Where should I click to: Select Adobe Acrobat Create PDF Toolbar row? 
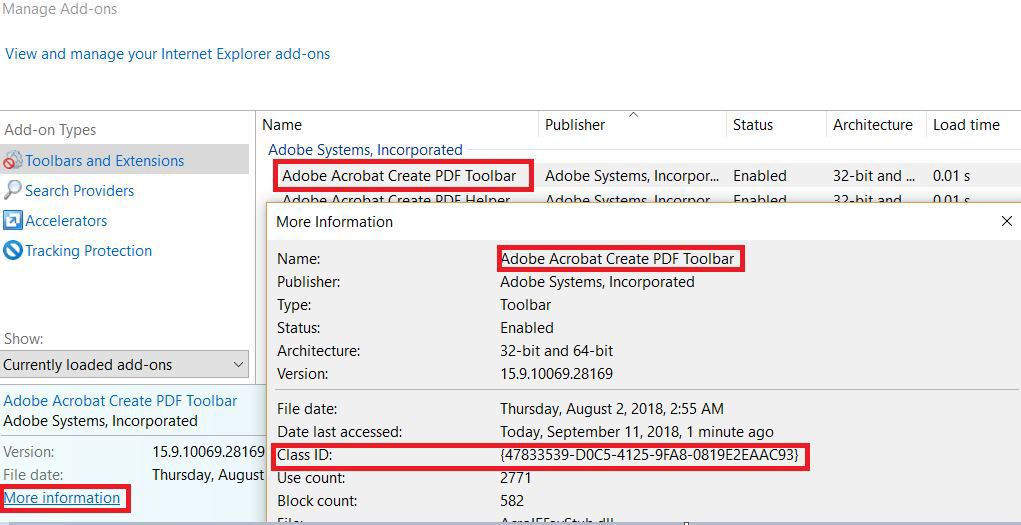tap(399, 176)
